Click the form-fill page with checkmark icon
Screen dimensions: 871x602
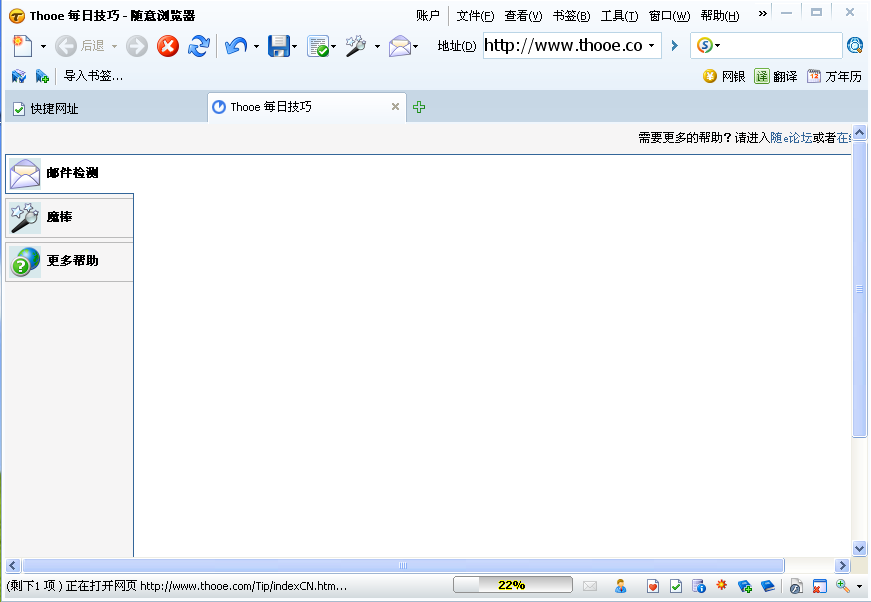tap(318, 47)
